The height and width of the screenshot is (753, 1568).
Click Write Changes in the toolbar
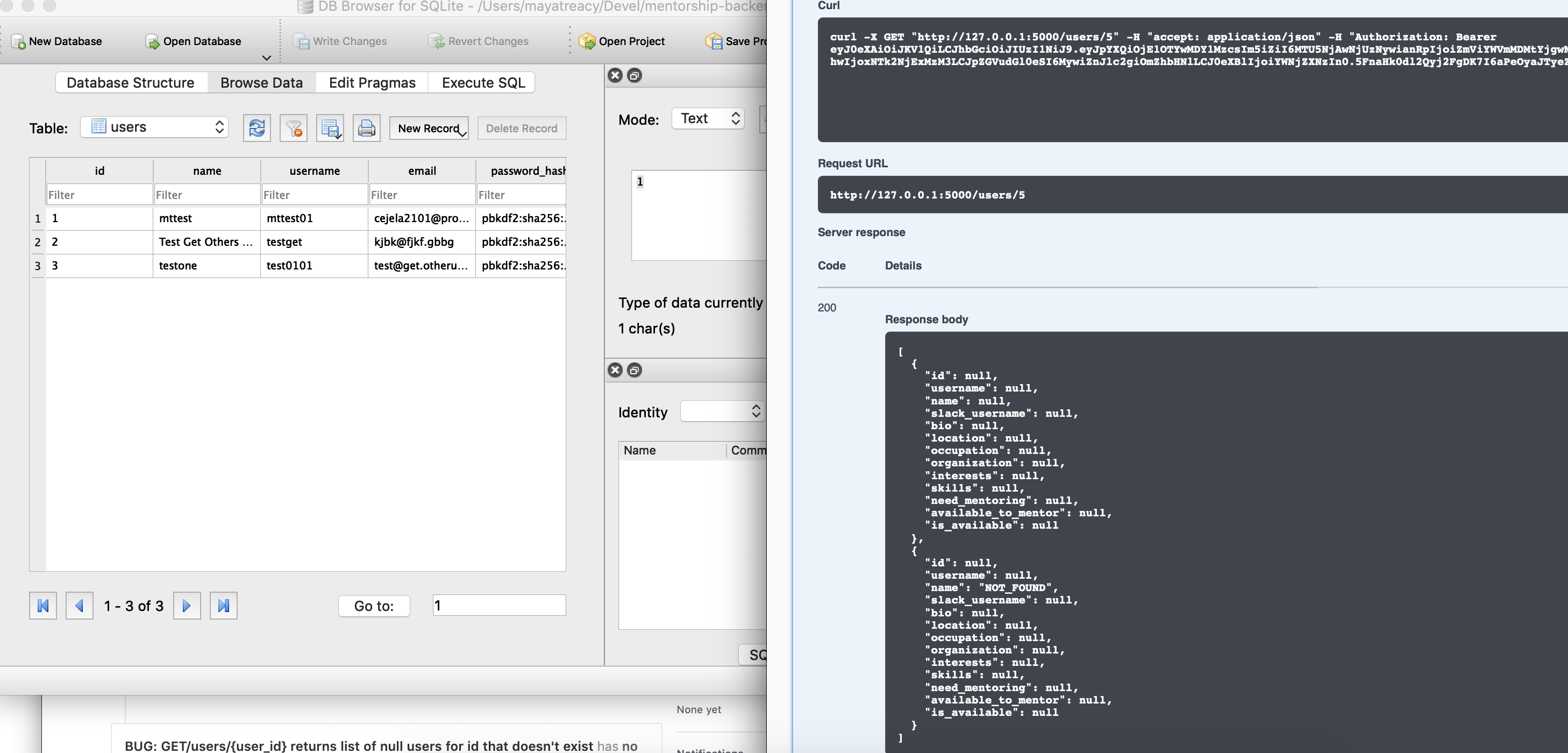tap(340, 41)
